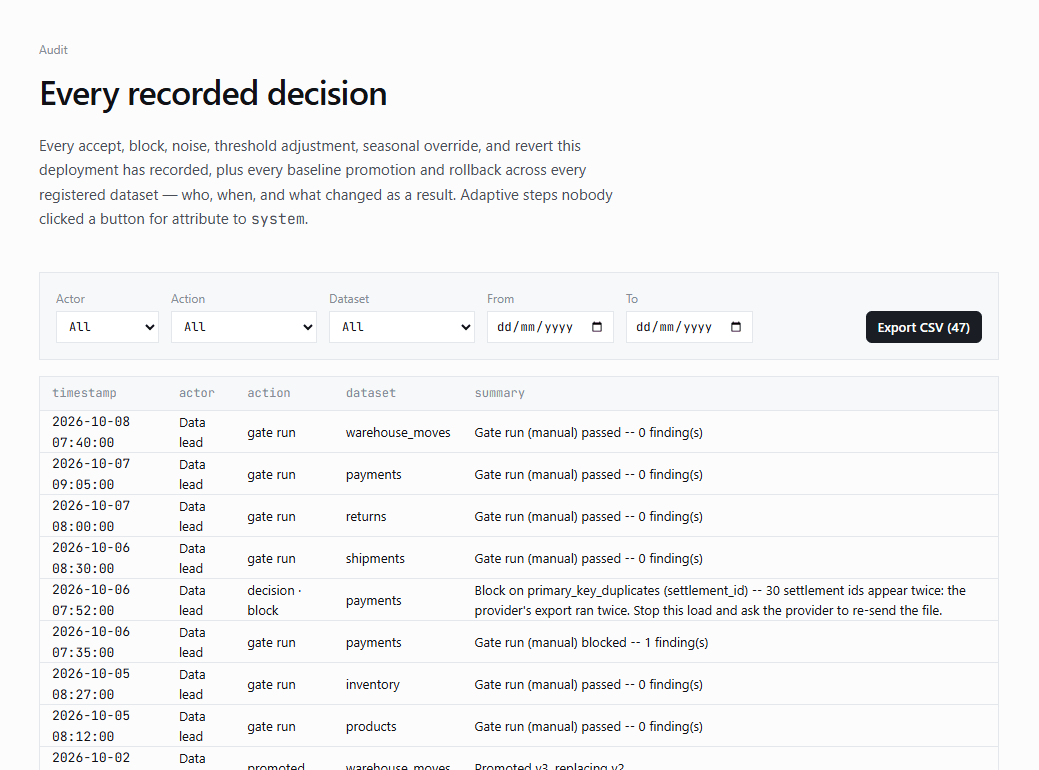Image resolution: width=1039 pixels, height=770 pixels.
Task: Click 'Data lead' actor in products row
Action: [x=192, y=726]
